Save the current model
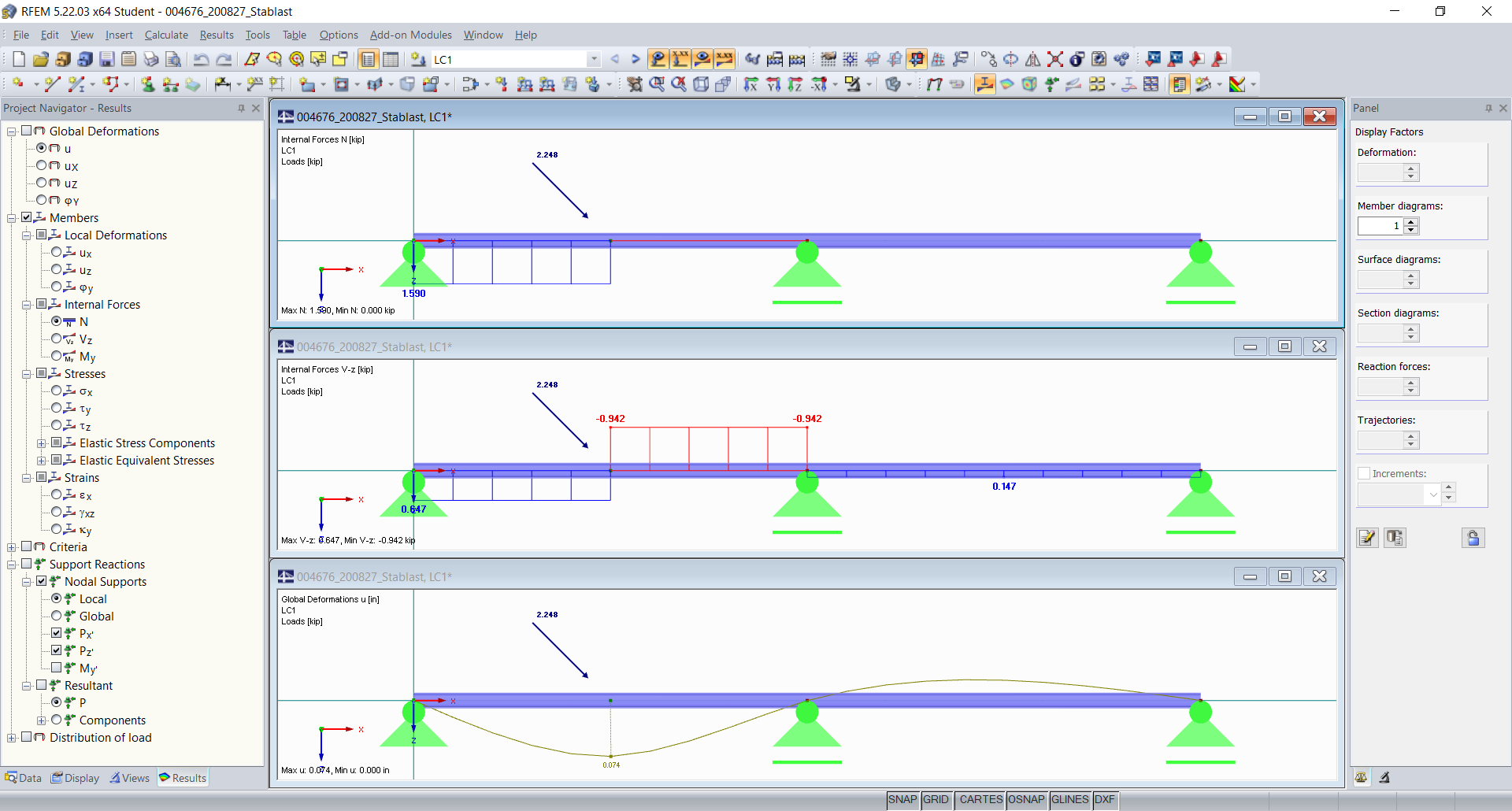The image size is (1512, 811). pyautogui.click(x=106, y=59)
